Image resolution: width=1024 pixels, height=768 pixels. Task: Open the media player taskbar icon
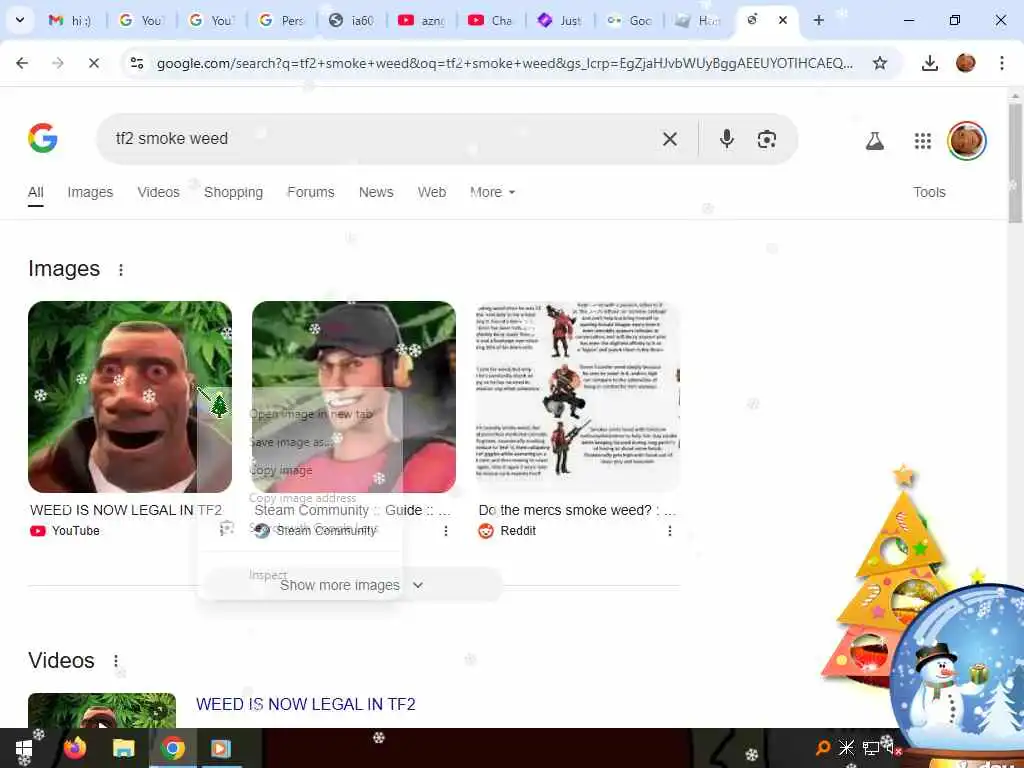click(x=221, y=748)
